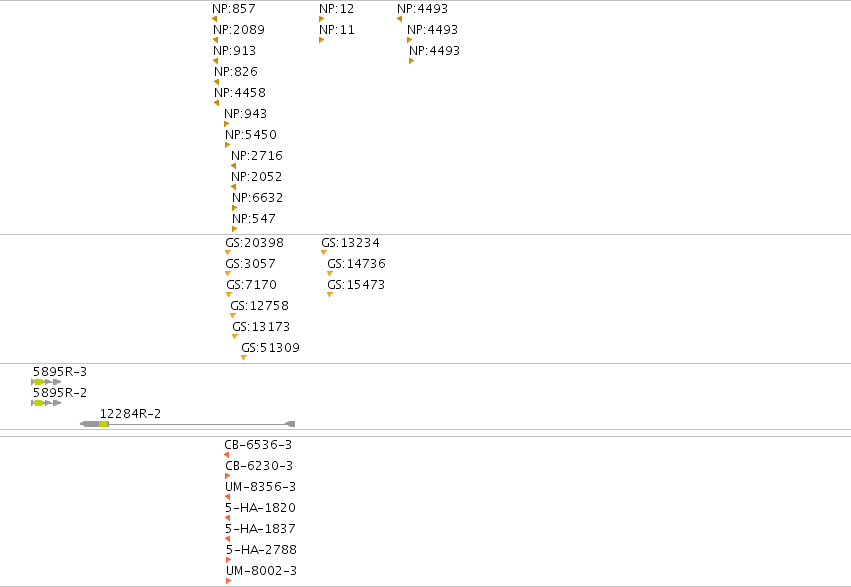
Task: Click the GS:14736 text label
Action: click(x=357, y=264)
